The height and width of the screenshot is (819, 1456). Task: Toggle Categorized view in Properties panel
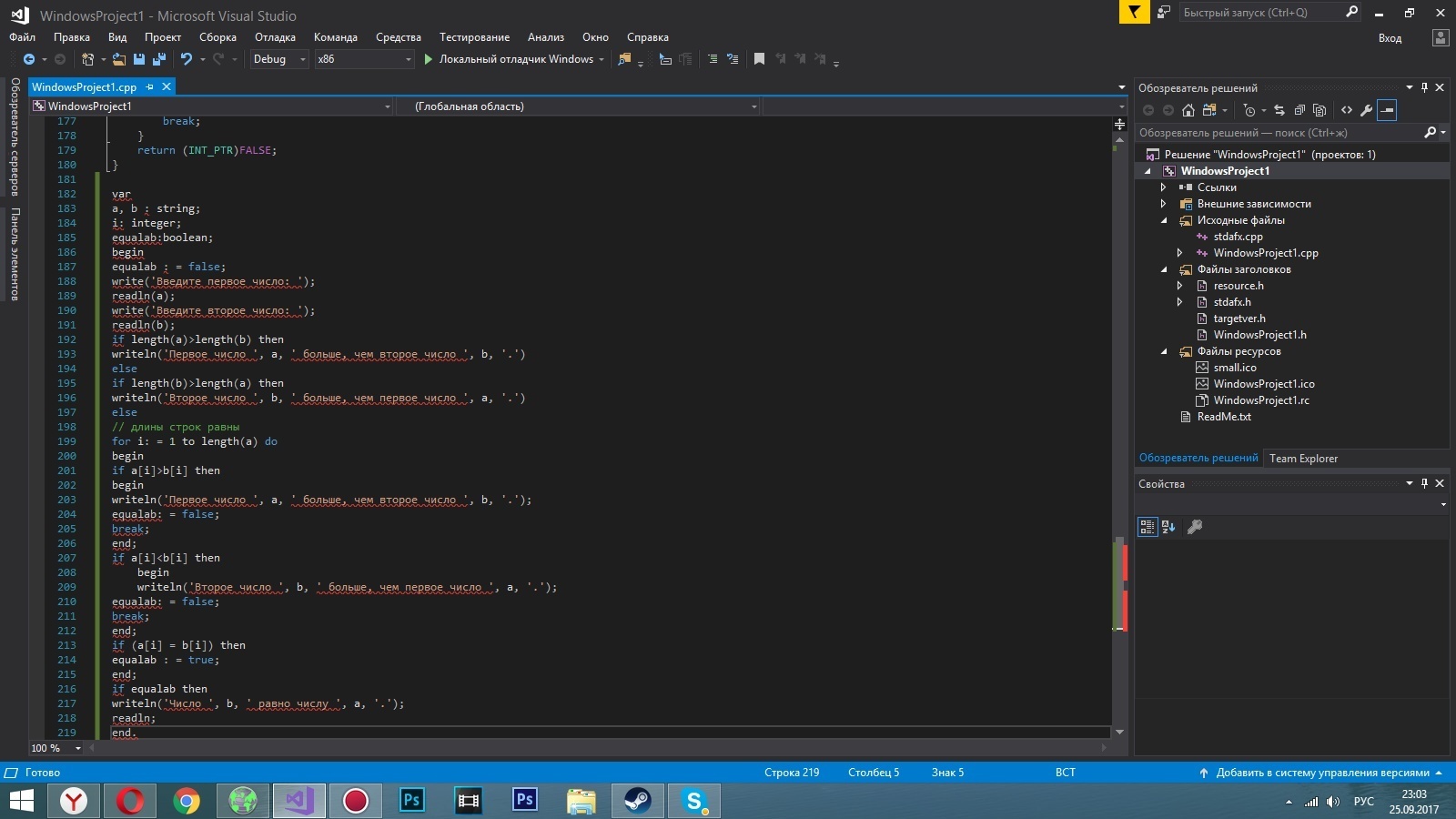coord(1148,527)
